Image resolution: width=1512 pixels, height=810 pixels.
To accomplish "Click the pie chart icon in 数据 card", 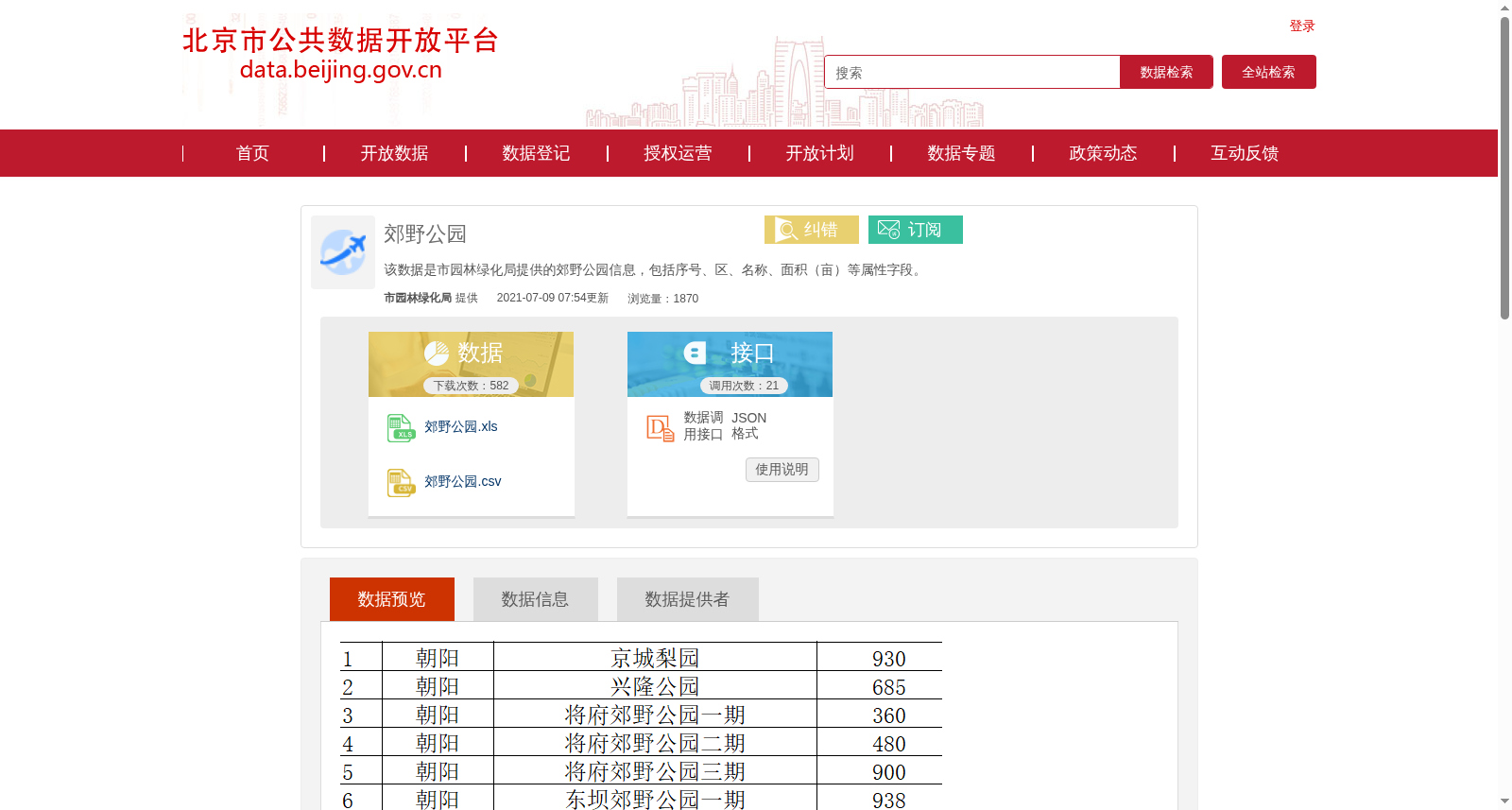I will point(437,353).
